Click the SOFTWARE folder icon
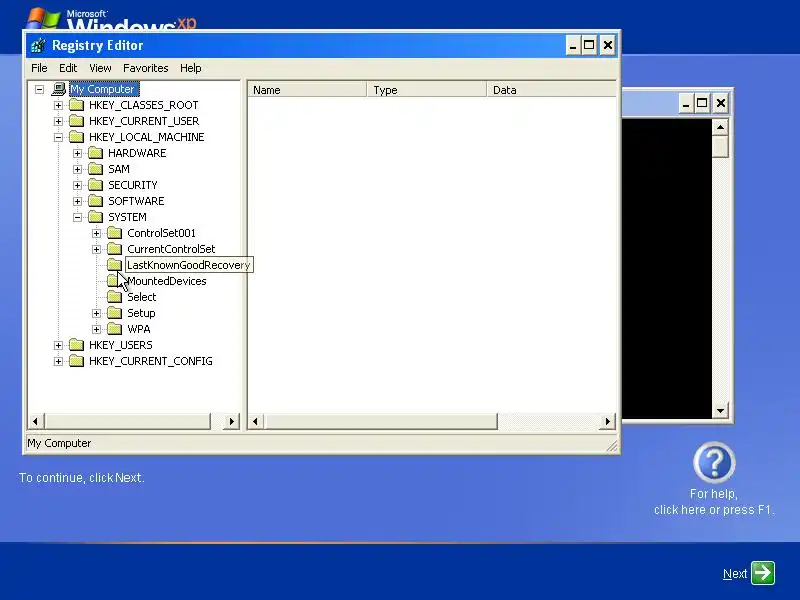 (x=95, y=201)
